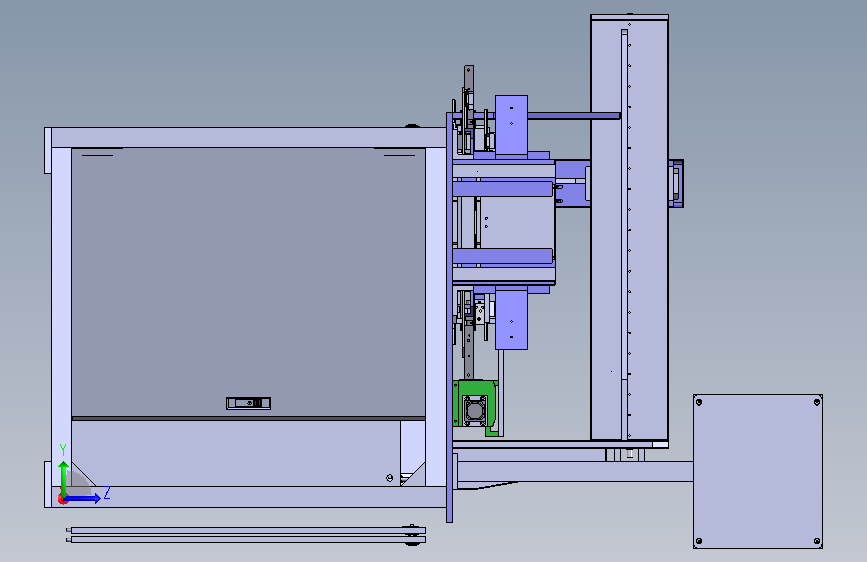Viewport: 867px width, 562px height.
Task: Click the bottom-left bolt on the square plate
Action: click(x=699, y=541)
